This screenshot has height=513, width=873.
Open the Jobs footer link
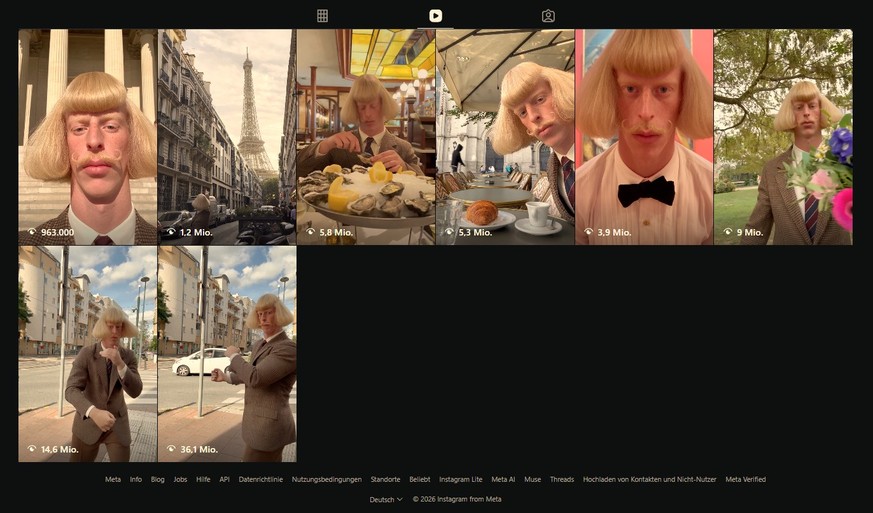pyautogui.click(x=180, y=479)
